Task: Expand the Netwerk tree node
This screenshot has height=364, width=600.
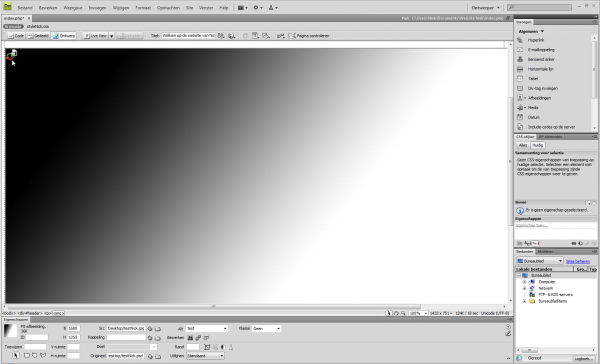Action: [x=525, y=288]
